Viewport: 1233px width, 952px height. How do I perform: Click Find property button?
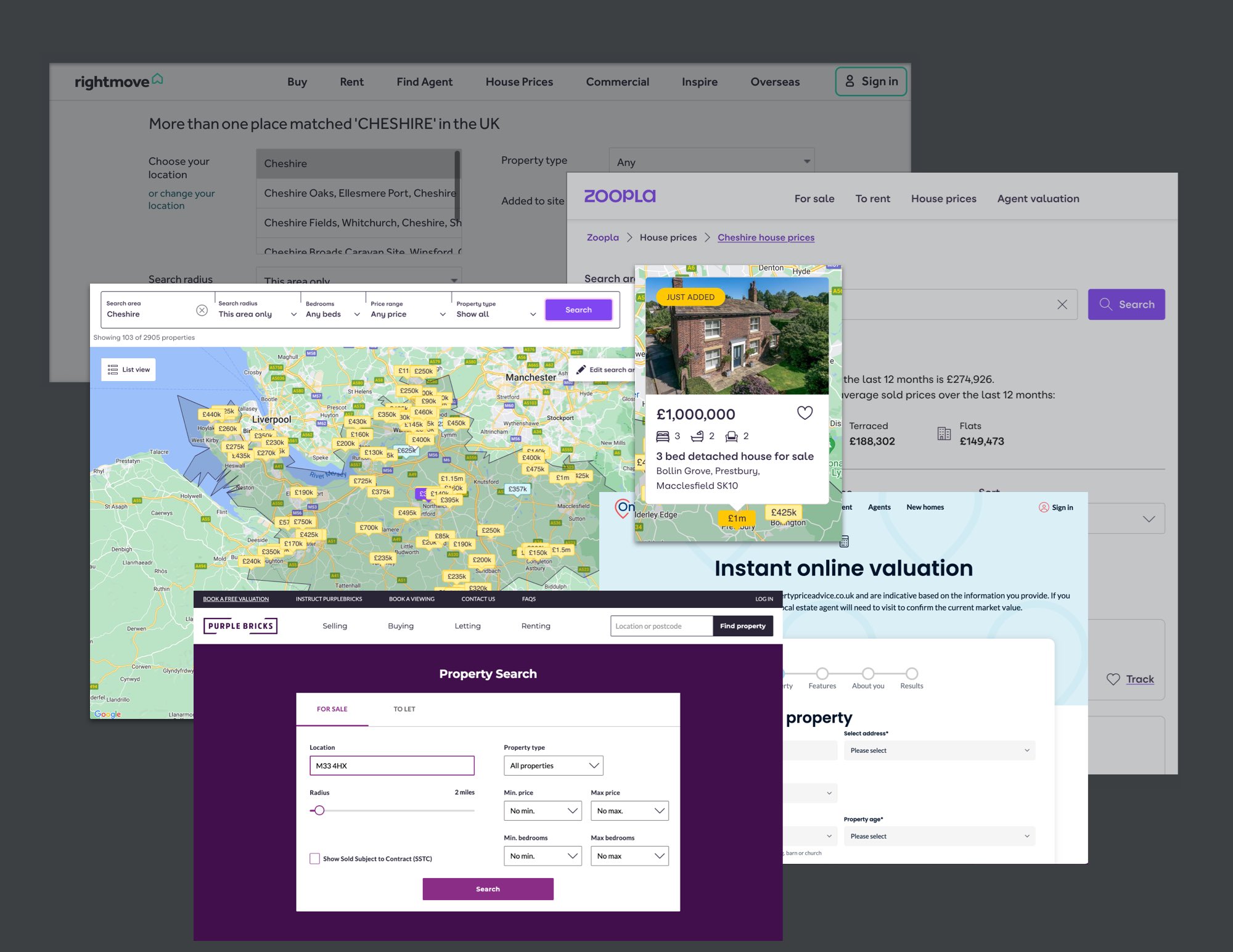[742, 626]
